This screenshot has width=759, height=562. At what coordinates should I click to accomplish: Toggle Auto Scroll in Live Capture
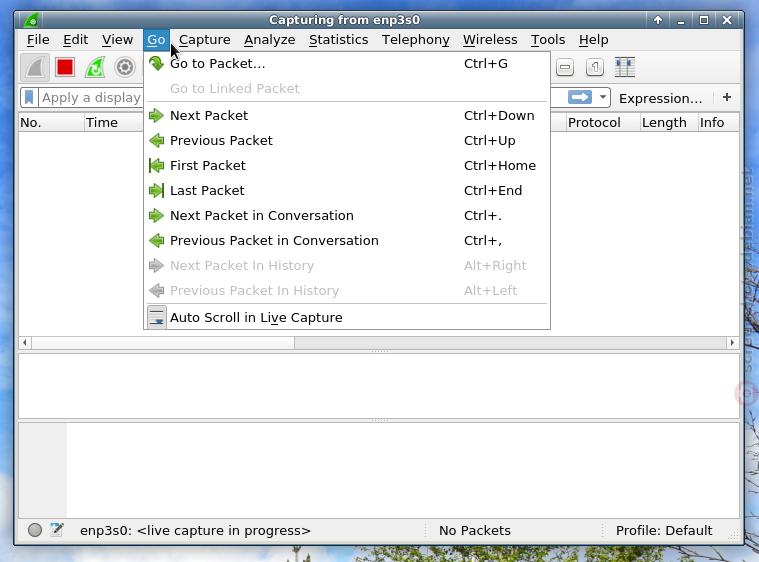[x=347, y=318]
